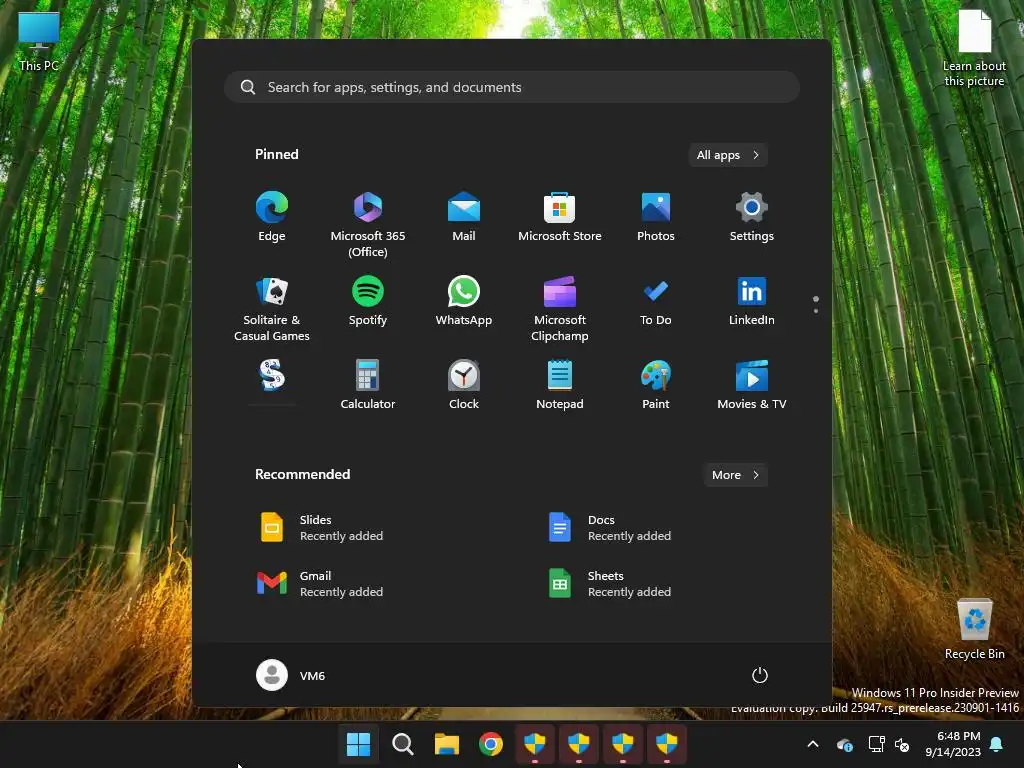This screenshot has height=768, width=1024.
Task: Select This PC desktop icon
Action: [x=39, y=42]
